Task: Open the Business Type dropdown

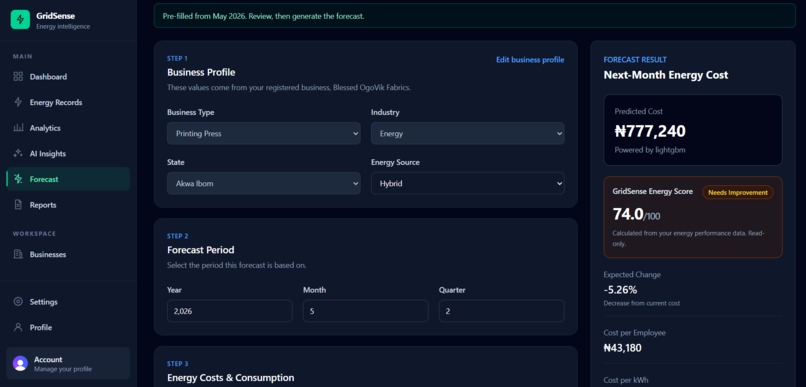Action: point(264,134)
